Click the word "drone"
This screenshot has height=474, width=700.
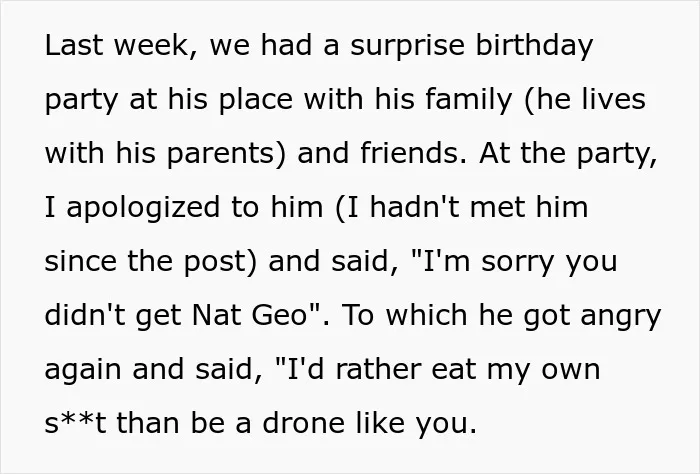[x=304, y=423]
